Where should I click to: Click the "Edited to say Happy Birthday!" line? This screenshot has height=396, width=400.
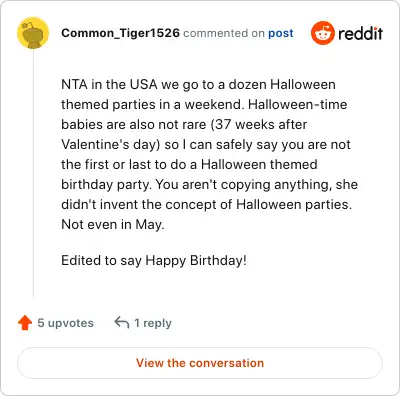pos(154,260)
